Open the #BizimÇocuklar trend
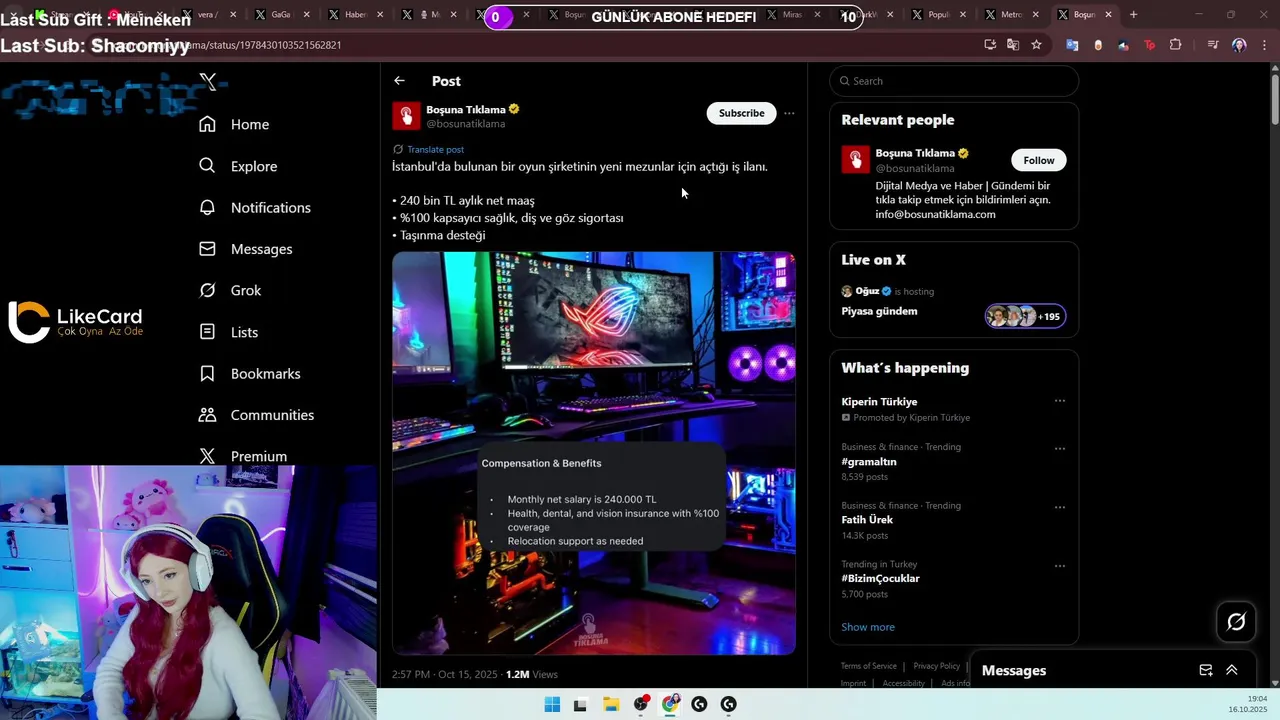The width and height of the screenshot is (1280, 720). click(880, 578)
